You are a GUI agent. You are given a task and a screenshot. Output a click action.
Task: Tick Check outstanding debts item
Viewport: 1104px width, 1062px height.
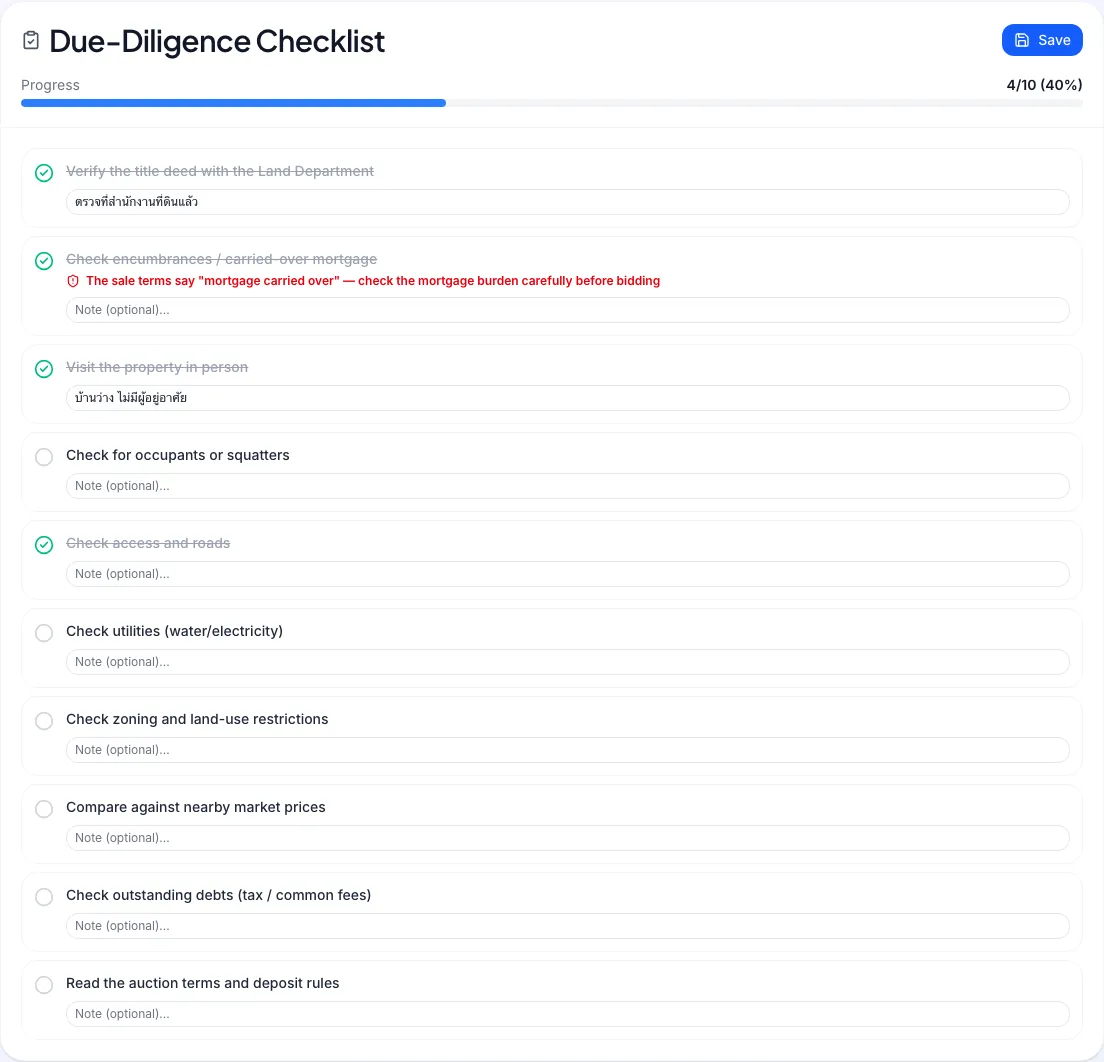(44, 897)
